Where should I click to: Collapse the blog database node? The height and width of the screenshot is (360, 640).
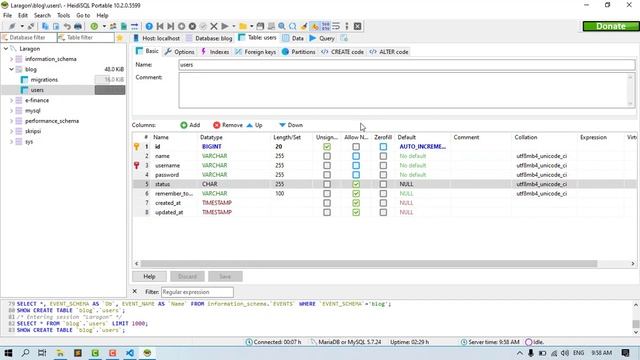click(x=11, y=69)
